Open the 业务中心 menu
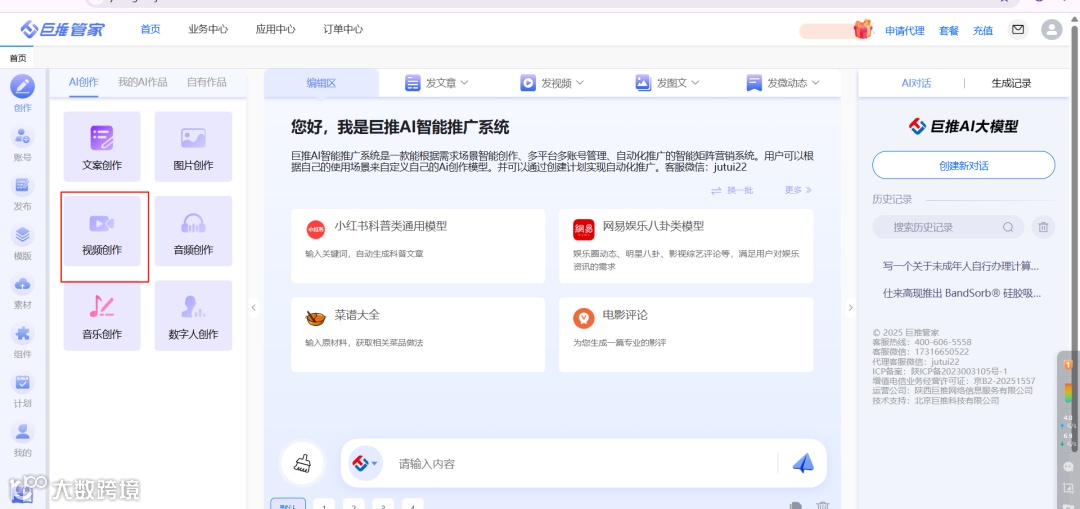Viewport: 1080px width, 509px height. pos(208,29)
